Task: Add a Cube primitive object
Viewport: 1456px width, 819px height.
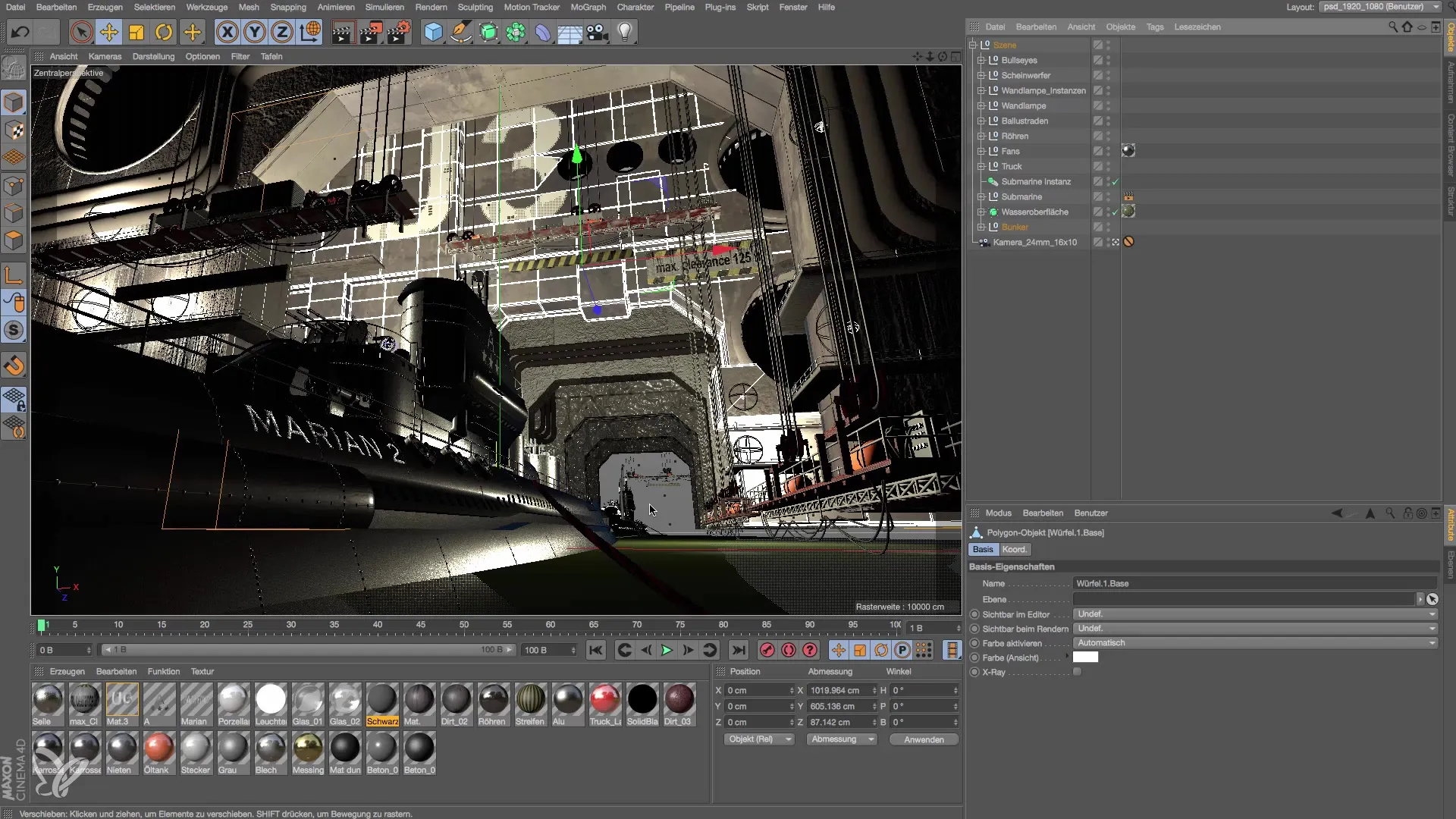Action: point(434,32)
